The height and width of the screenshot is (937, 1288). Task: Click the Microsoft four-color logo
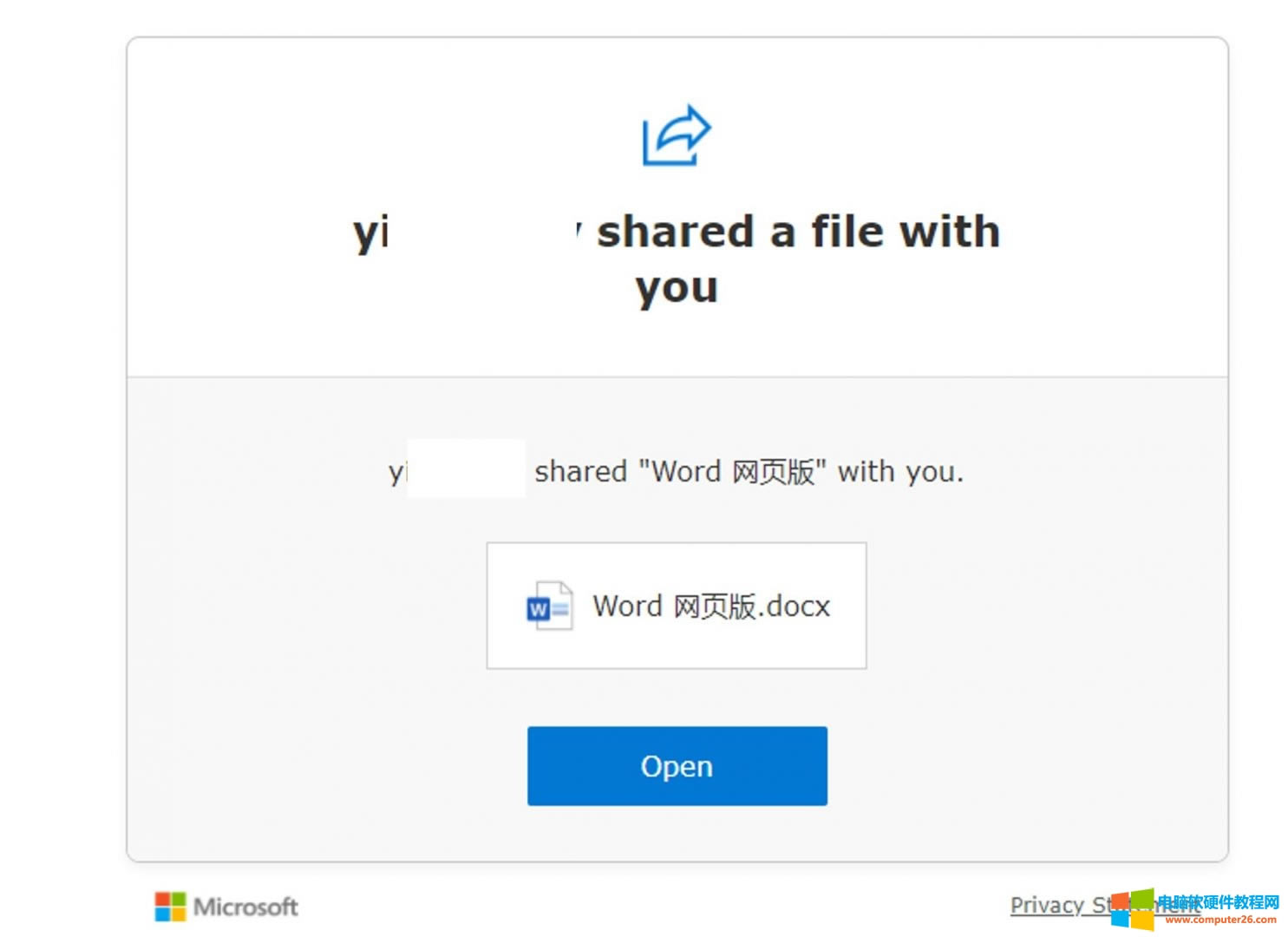[170, 907]
